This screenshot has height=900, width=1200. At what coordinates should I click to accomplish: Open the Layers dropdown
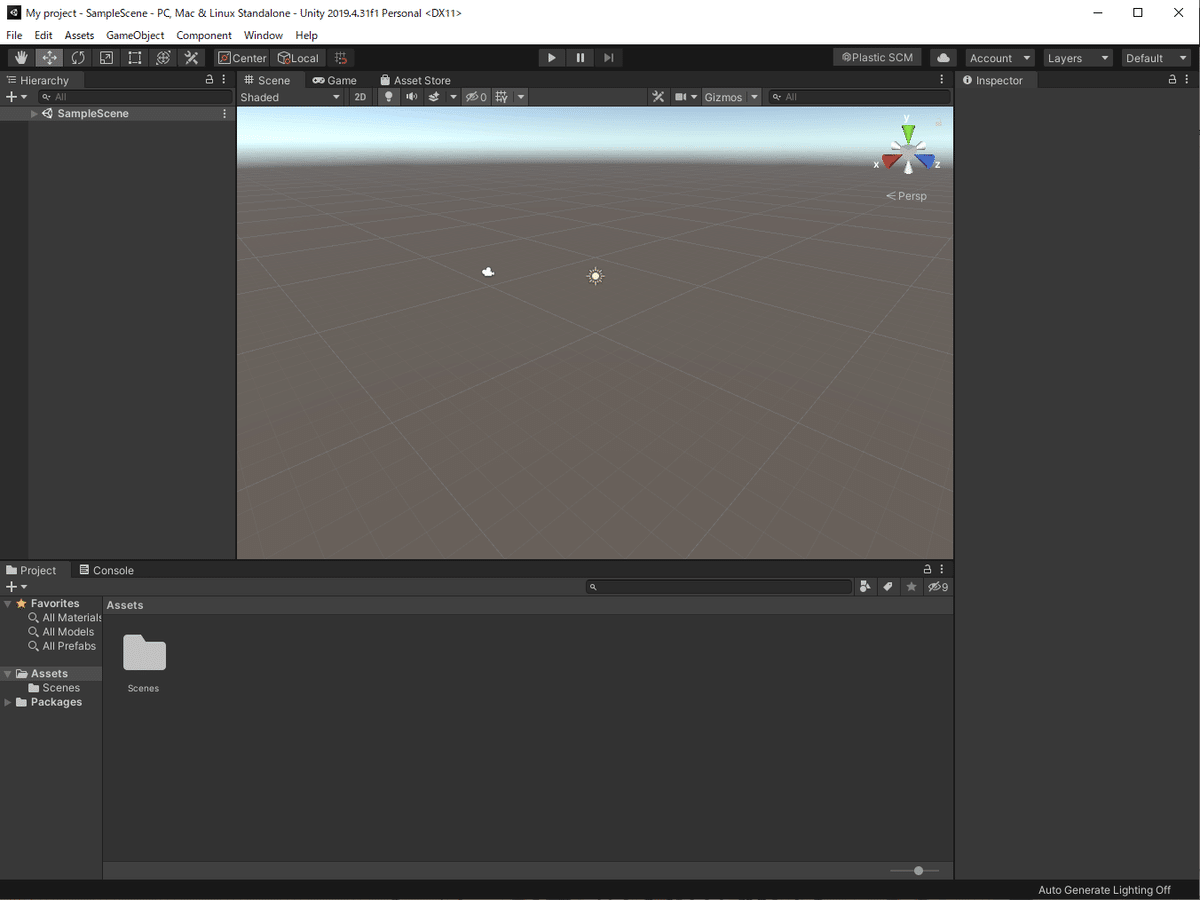click(1077, 58)
